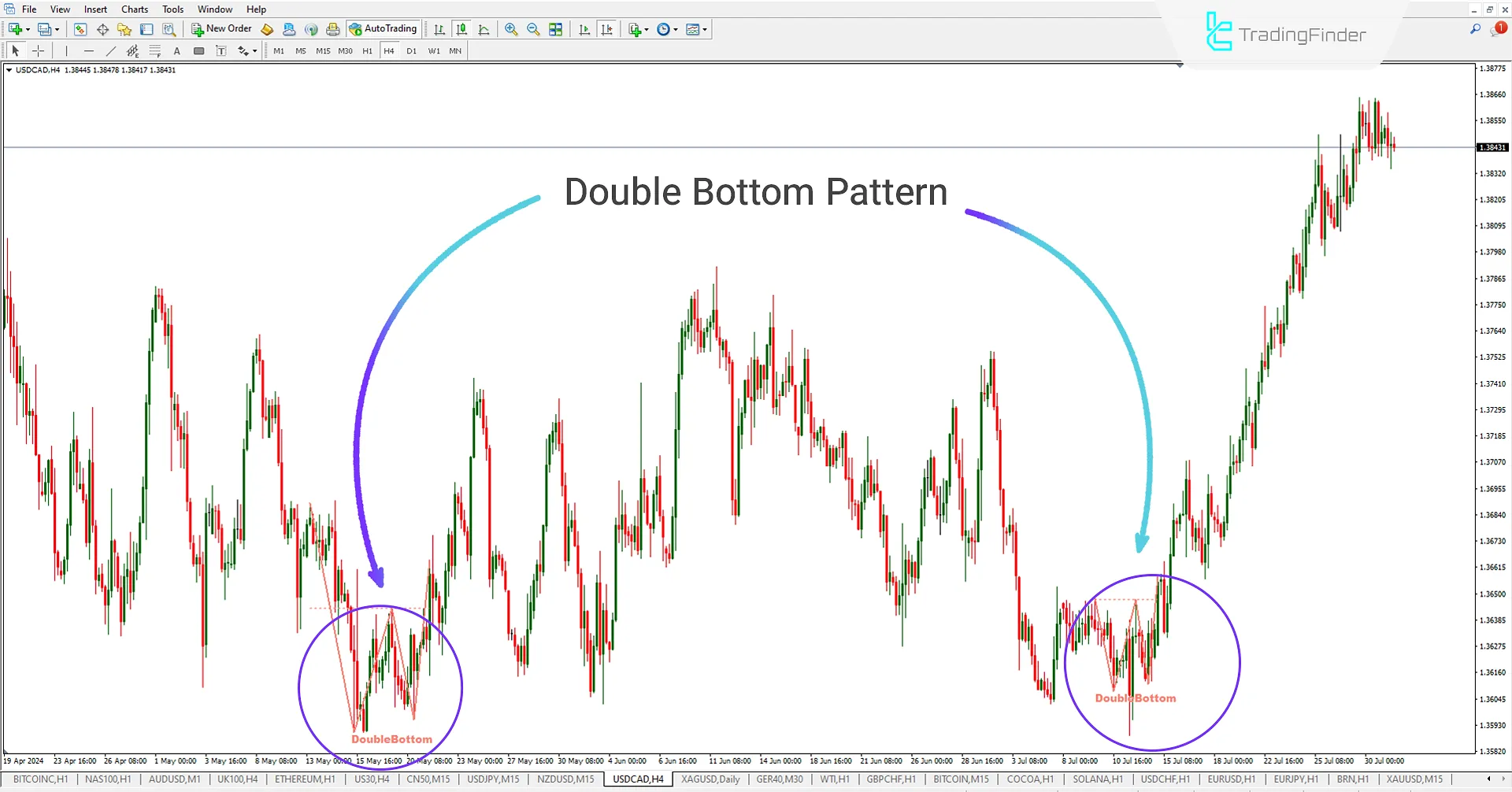Select the BITCOINC,H1 chart tab
Screen dimensions: 1512x792
pyautogui.click(x=40, y=779)
